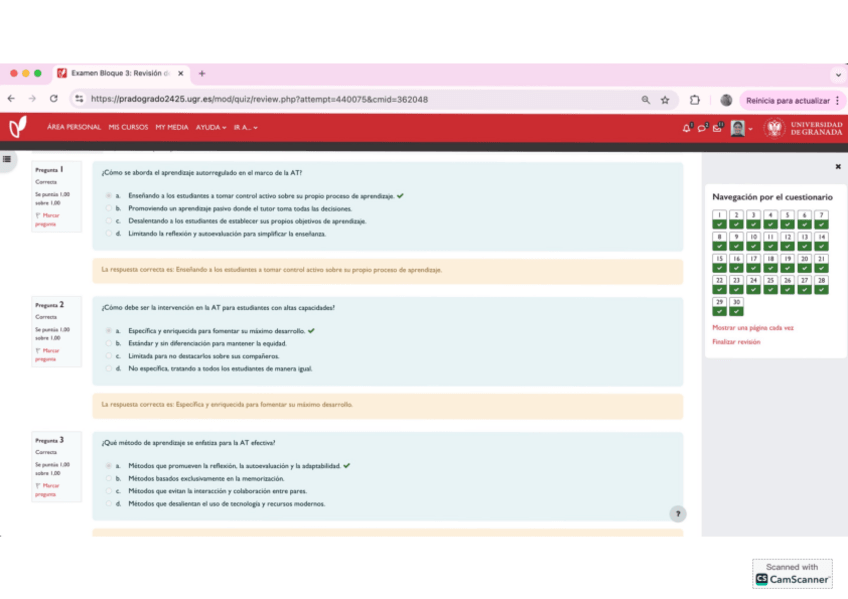
Task: Click the browser back arrow
Action: tap(11, 99)
